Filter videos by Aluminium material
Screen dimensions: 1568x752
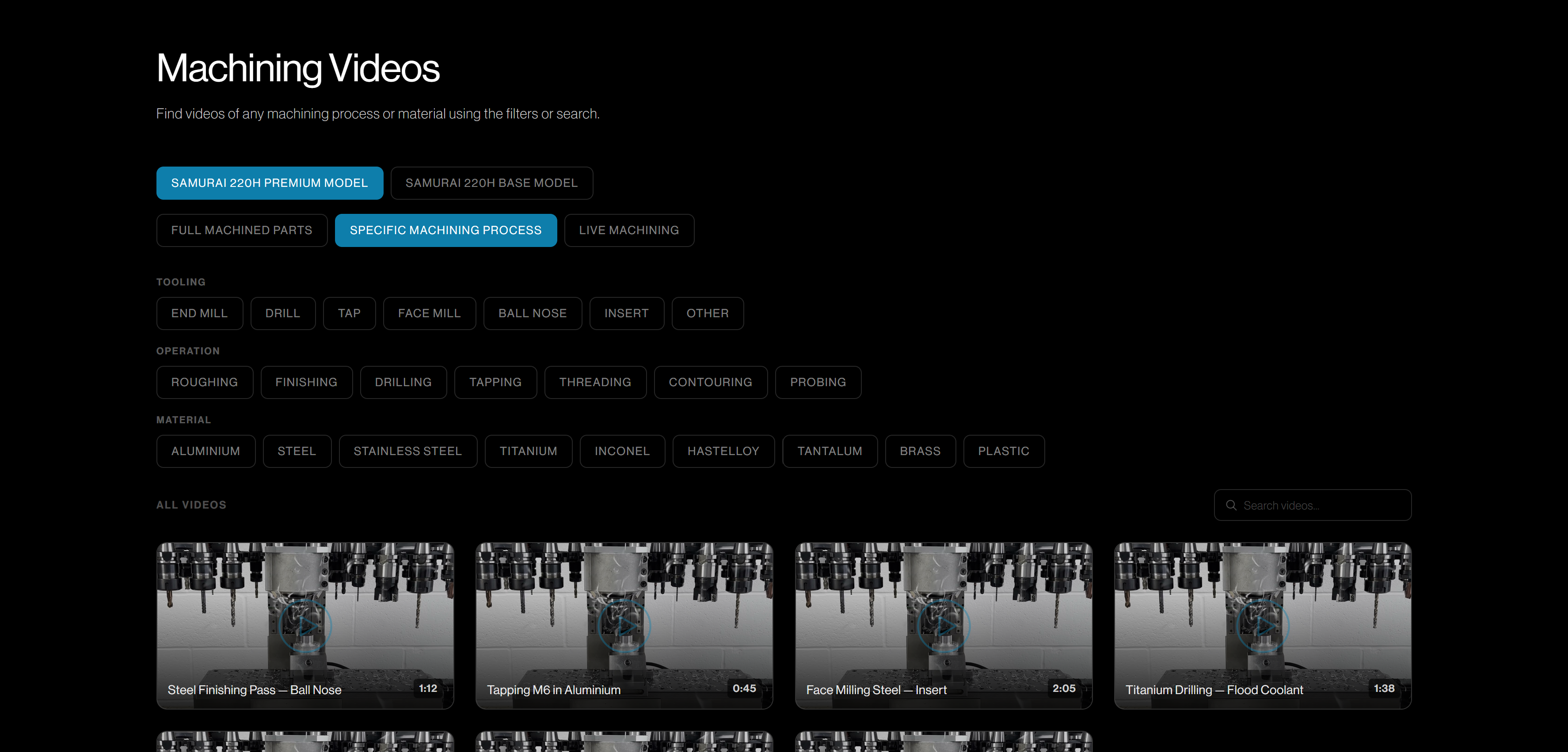click(206, 452)
